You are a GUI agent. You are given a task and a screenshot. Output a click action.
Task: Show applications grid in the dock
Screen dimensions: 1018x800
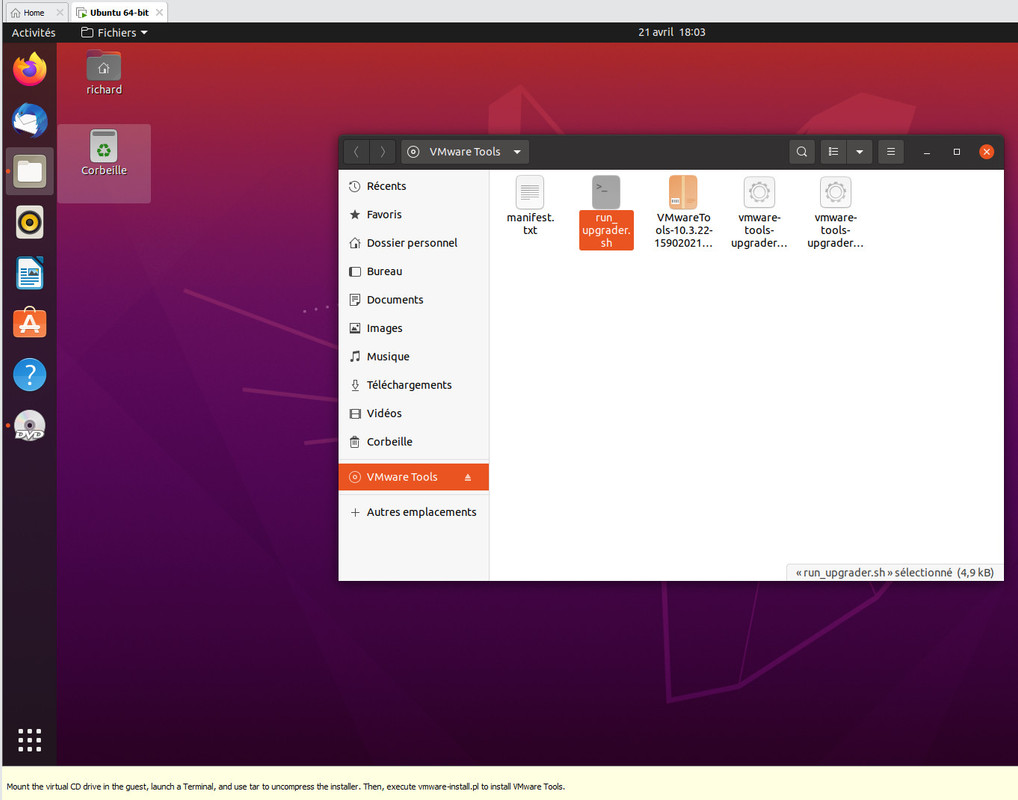click(30, 740)
